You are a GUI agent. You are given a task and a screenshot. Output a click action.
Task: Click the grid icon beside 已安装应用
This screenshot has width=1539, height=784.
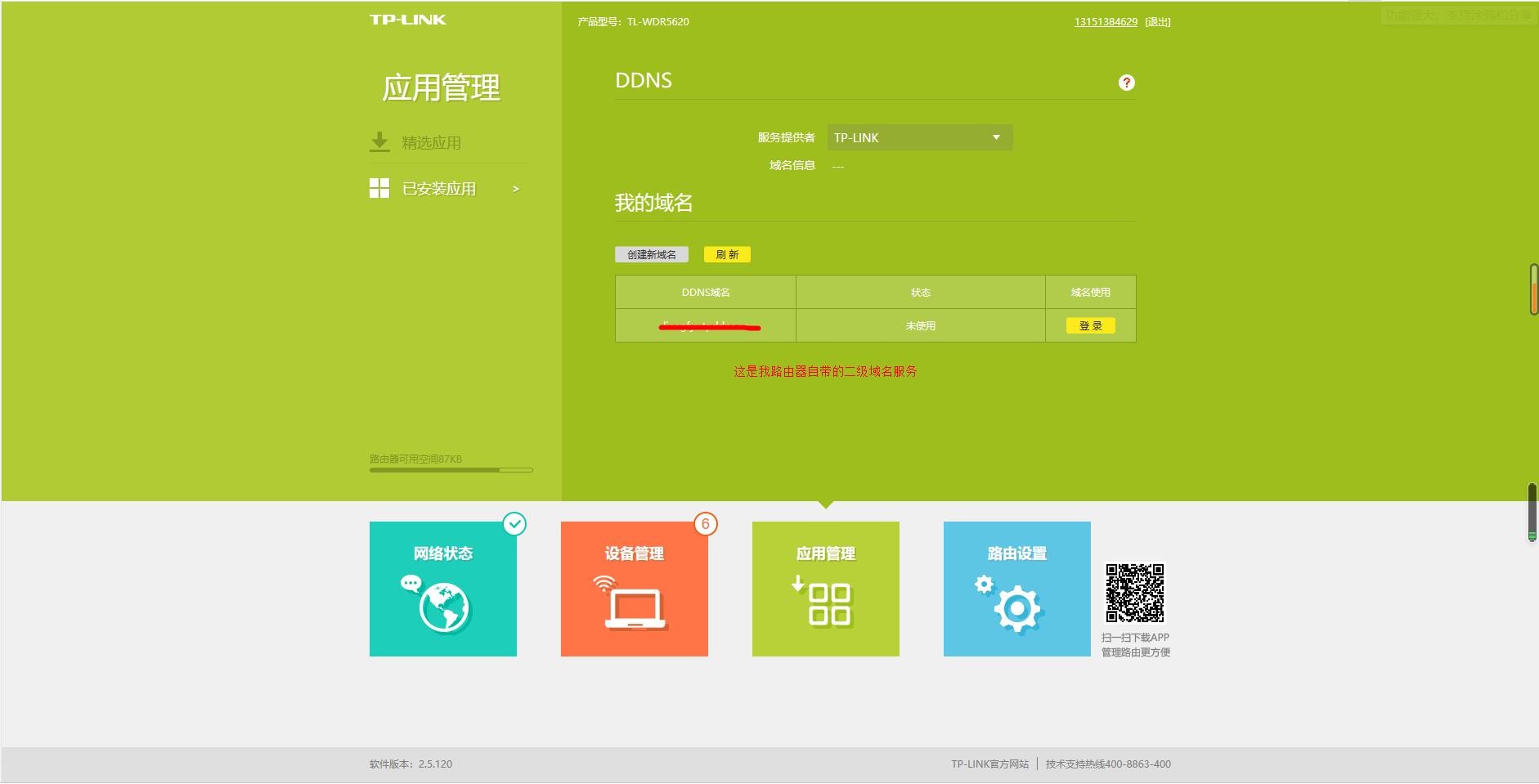[379, 189]
